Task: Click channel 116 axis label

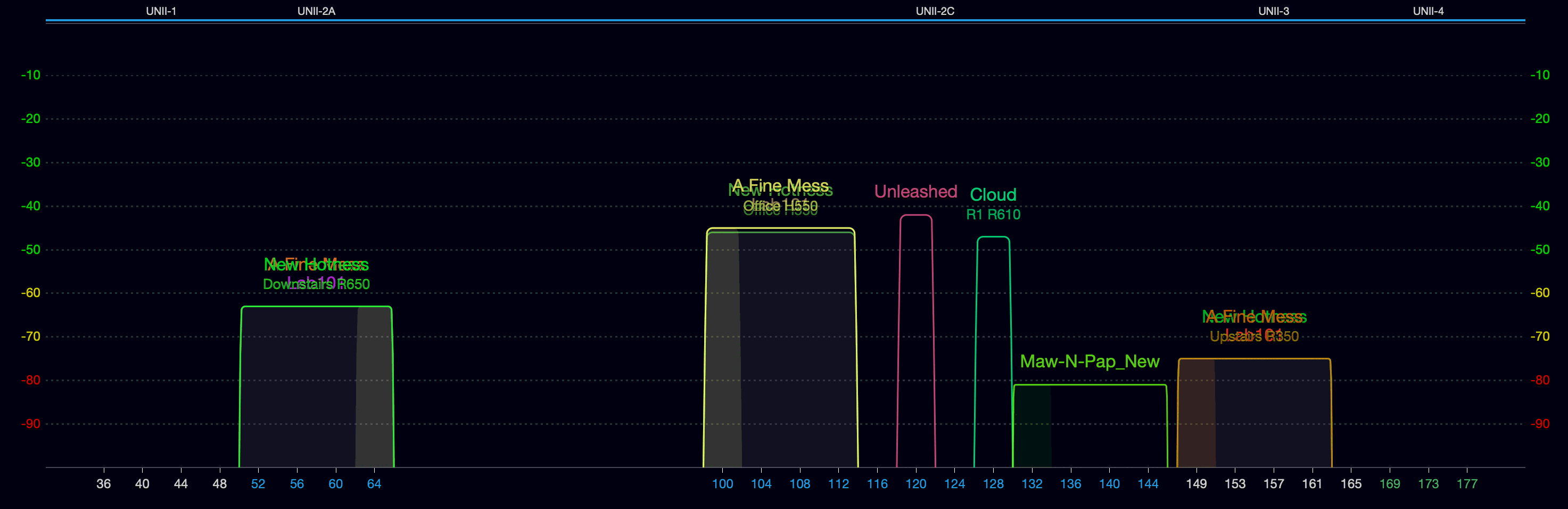Action: click(877, 484)
